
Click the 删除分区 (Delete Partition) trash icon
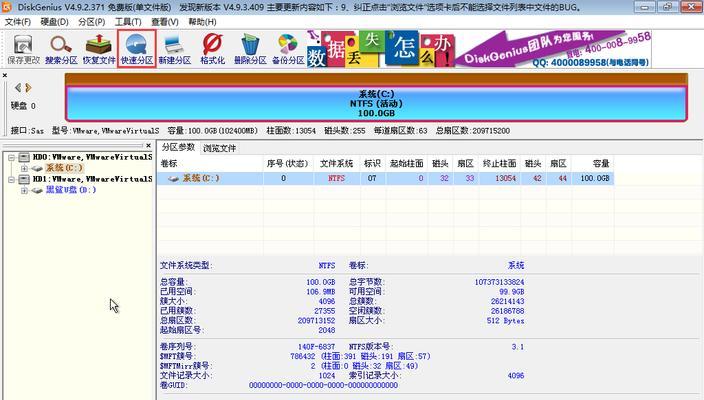coord(249,48)
